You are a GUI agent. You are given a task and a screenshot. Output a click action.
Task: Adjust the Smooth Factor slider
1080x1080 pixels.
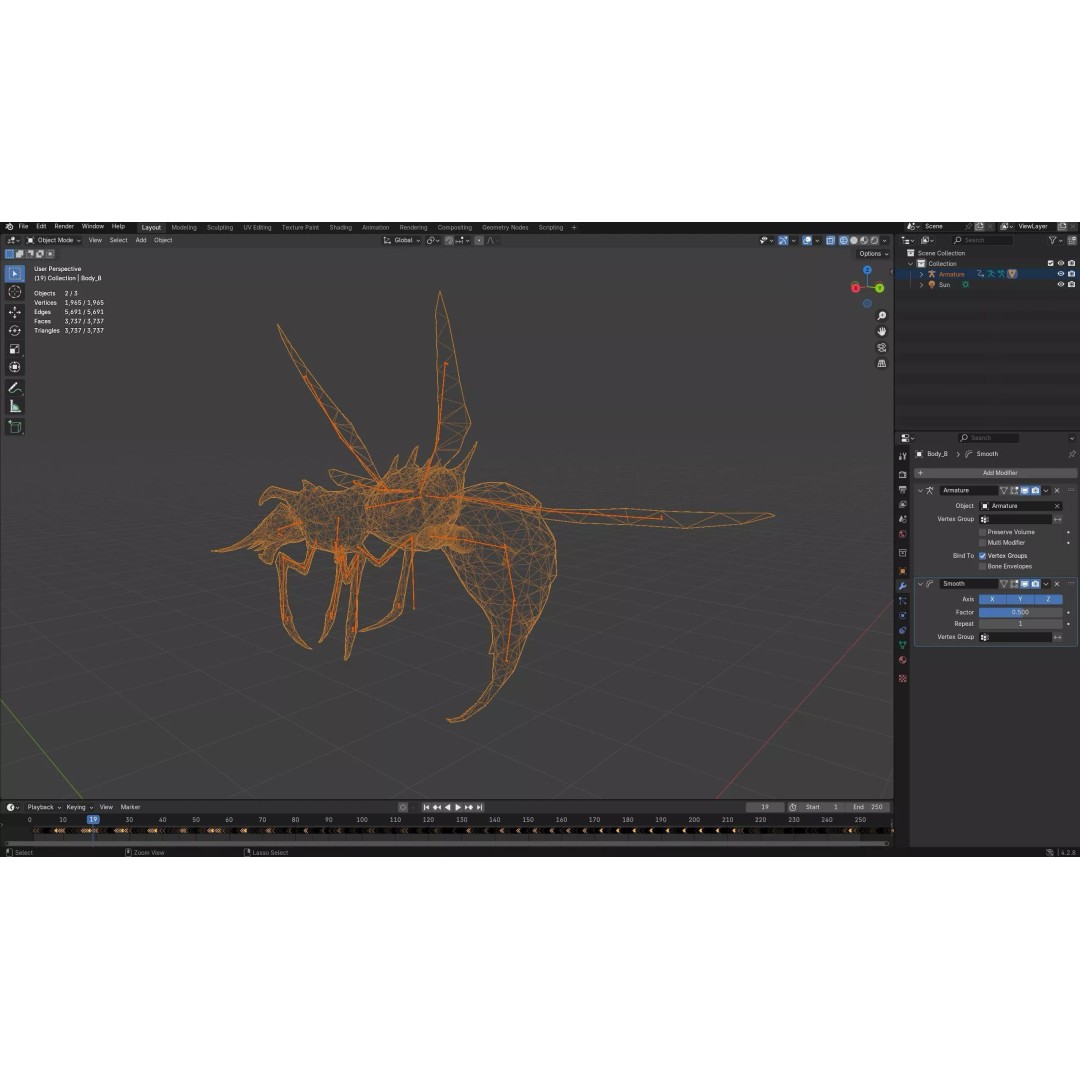coord(1020,612)
